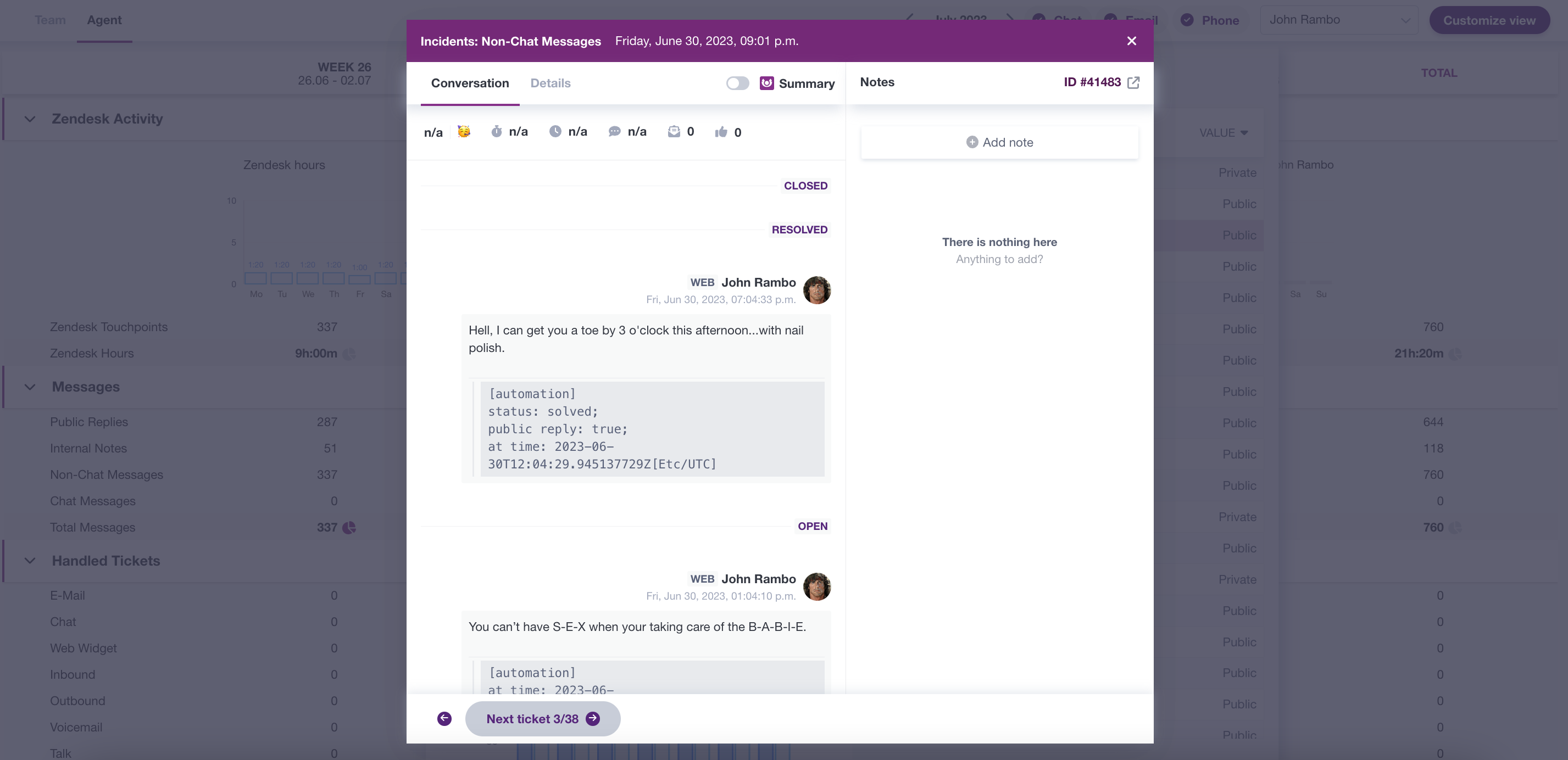Click the Public Replies value 287
The width and height of the screenshot is (1568, 760).
pyautogui.click(x=326, y=422)
